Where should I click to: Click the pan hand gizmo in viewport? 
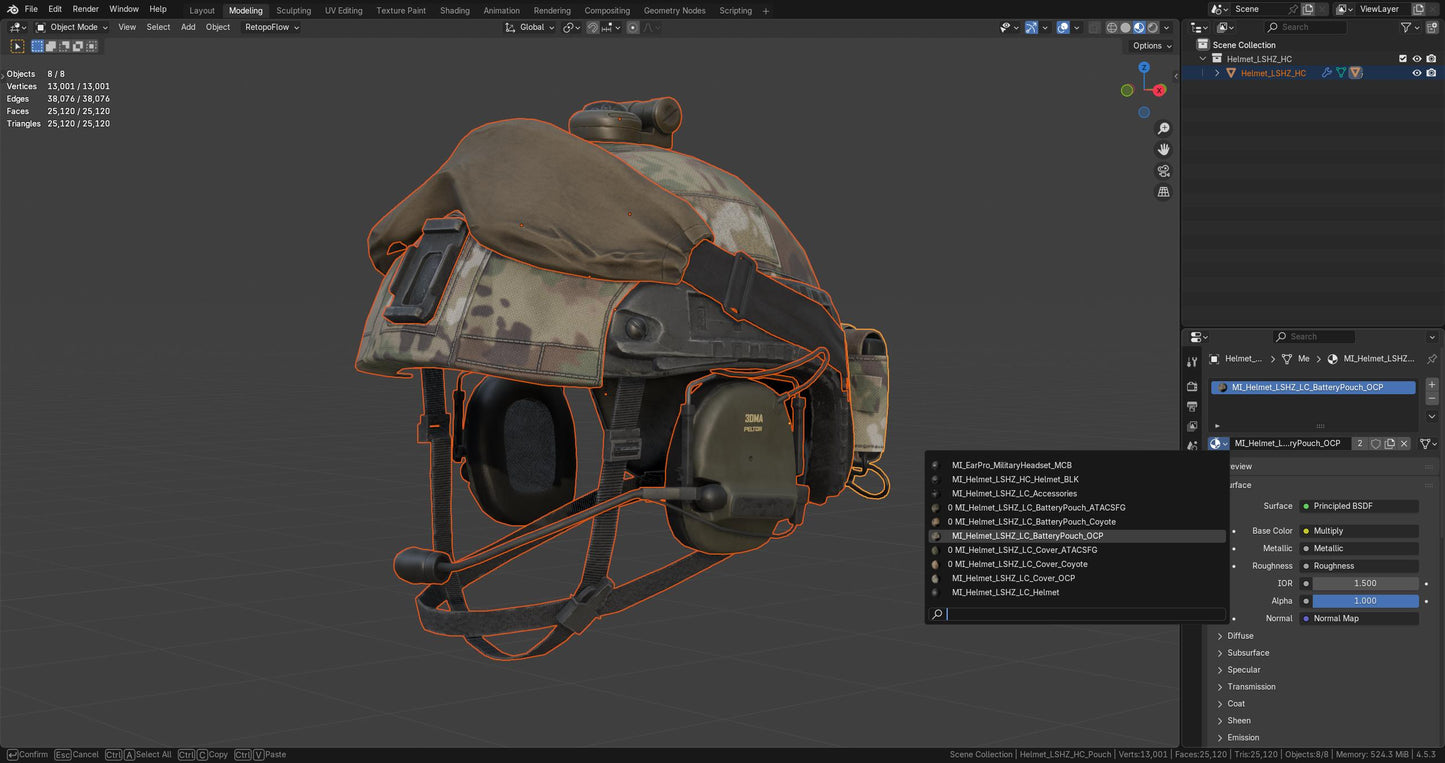1163,149
